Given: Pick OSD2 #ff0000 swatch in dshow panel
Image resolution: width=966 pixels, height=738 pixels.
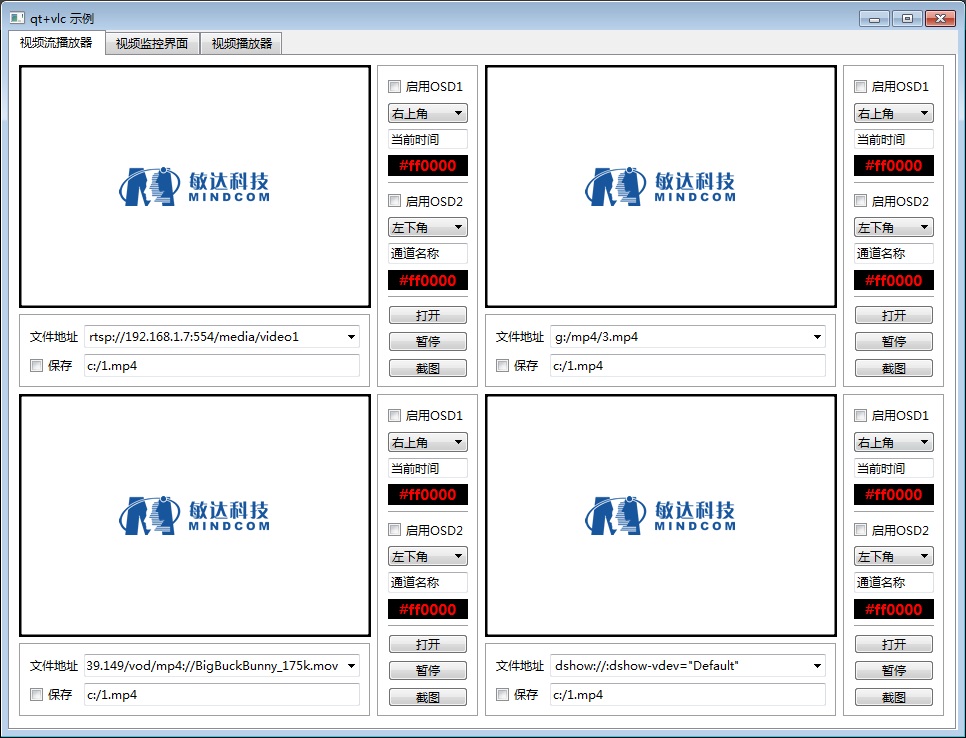Looking at the screenshot, I should tap(893, 609).
